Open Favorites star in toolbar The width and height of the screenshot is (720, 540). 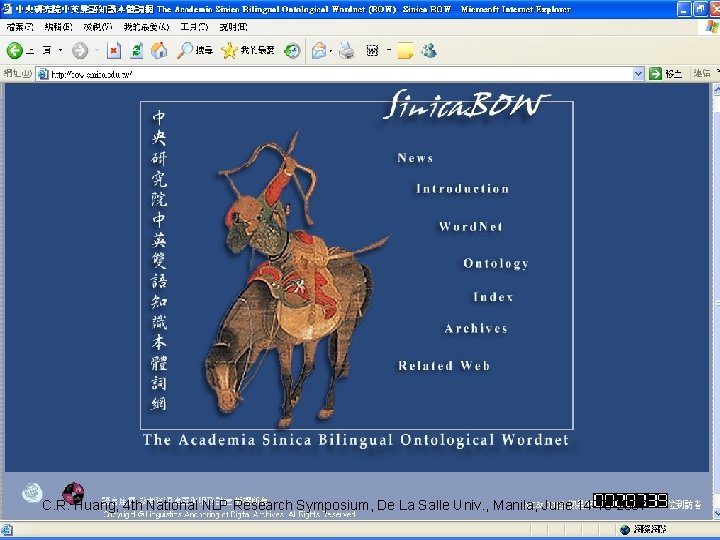pyautogui.click(x=248, y=50)
